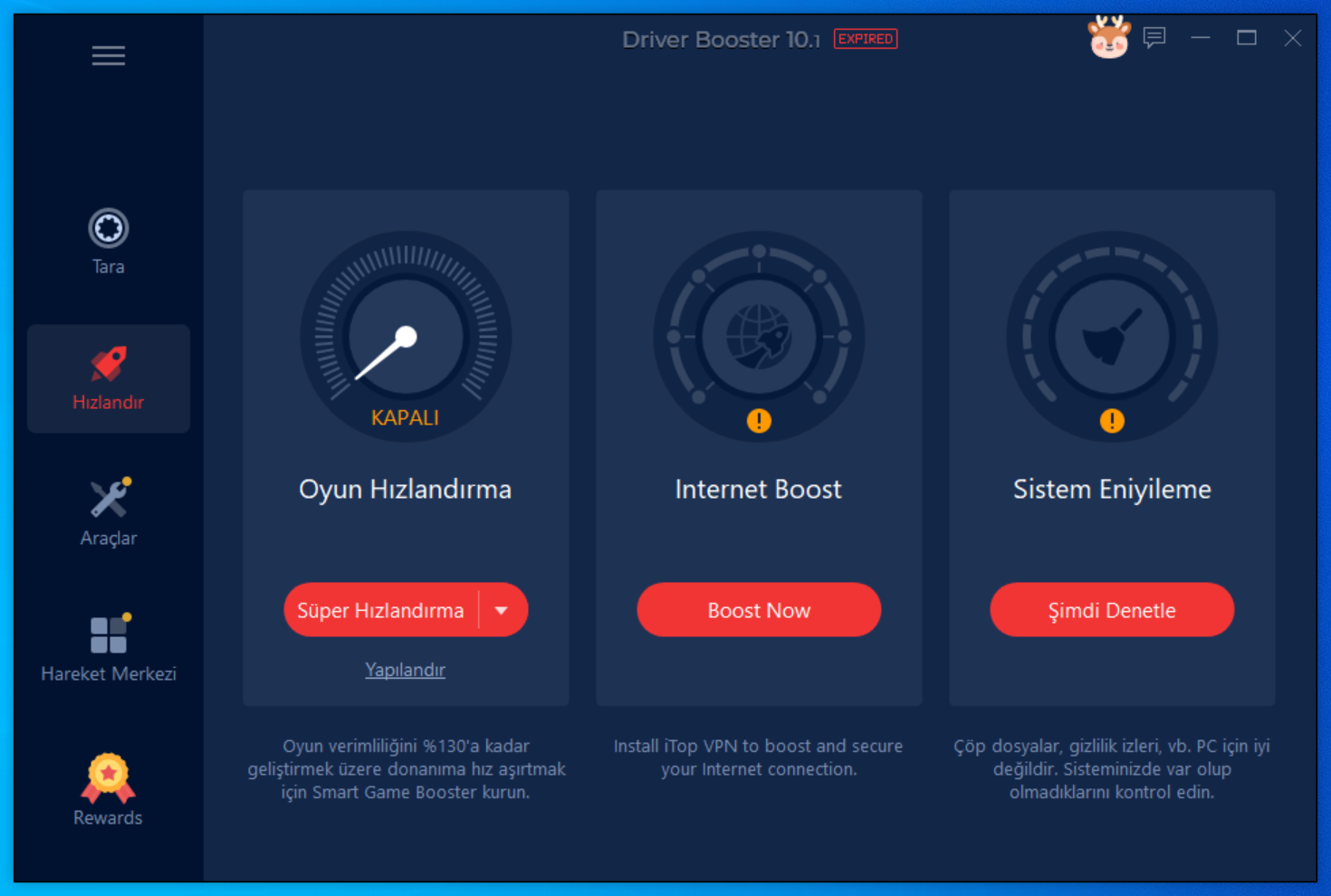The width and height of the screenshot is (1331, 896).
Task: Click Internet Boost warning exclamation icon
Action: (759, 421)
